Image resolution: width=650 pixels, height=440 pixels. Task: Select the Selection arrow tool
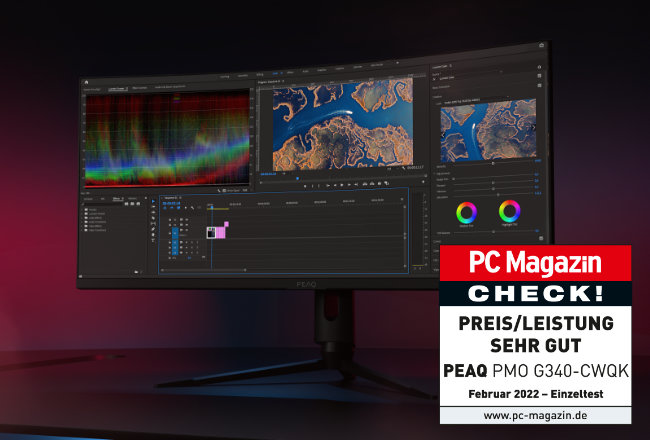coord(153,202)
